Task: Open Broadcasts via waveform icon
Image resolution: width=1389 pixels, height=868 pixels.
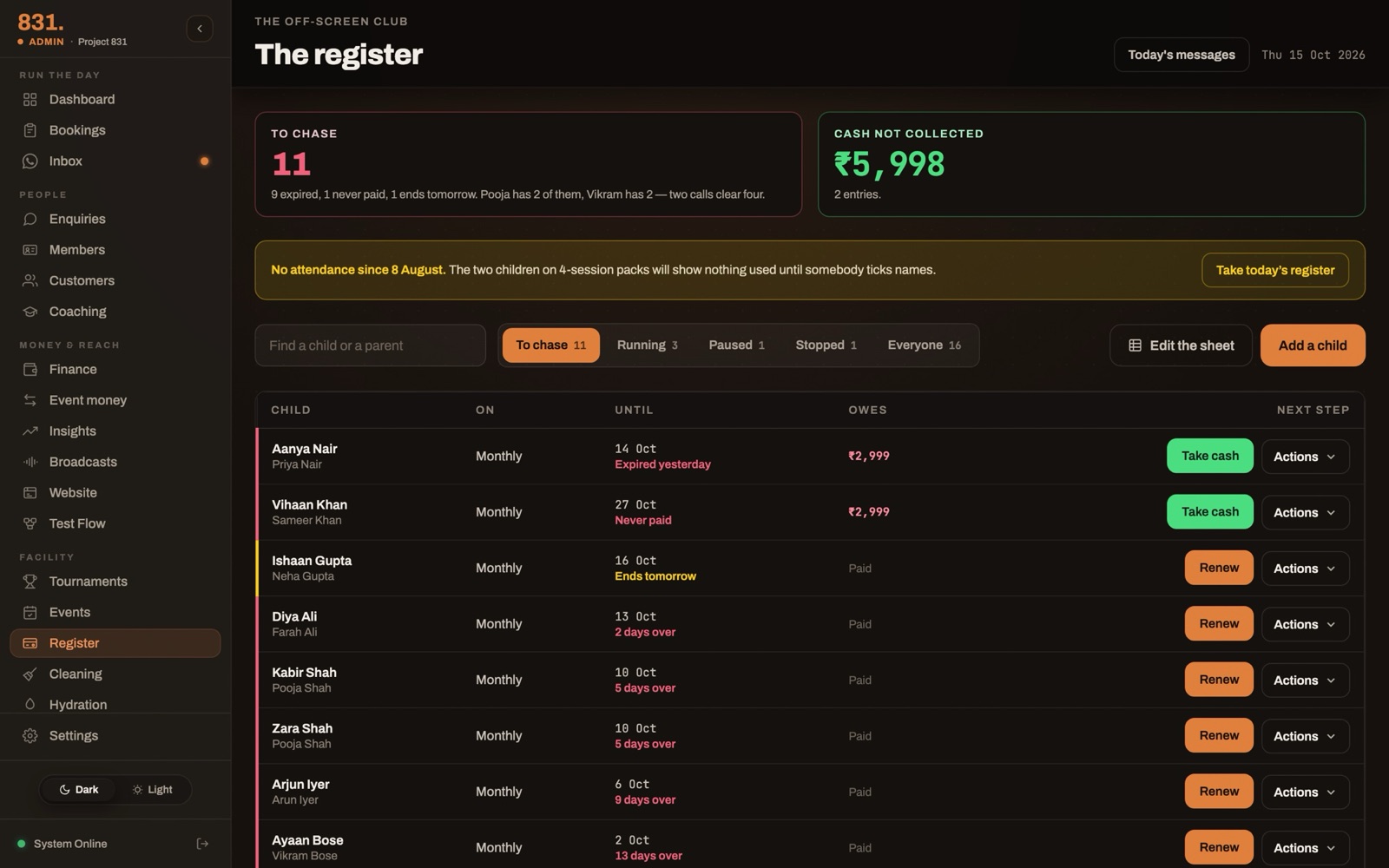Action: (30, 462)
